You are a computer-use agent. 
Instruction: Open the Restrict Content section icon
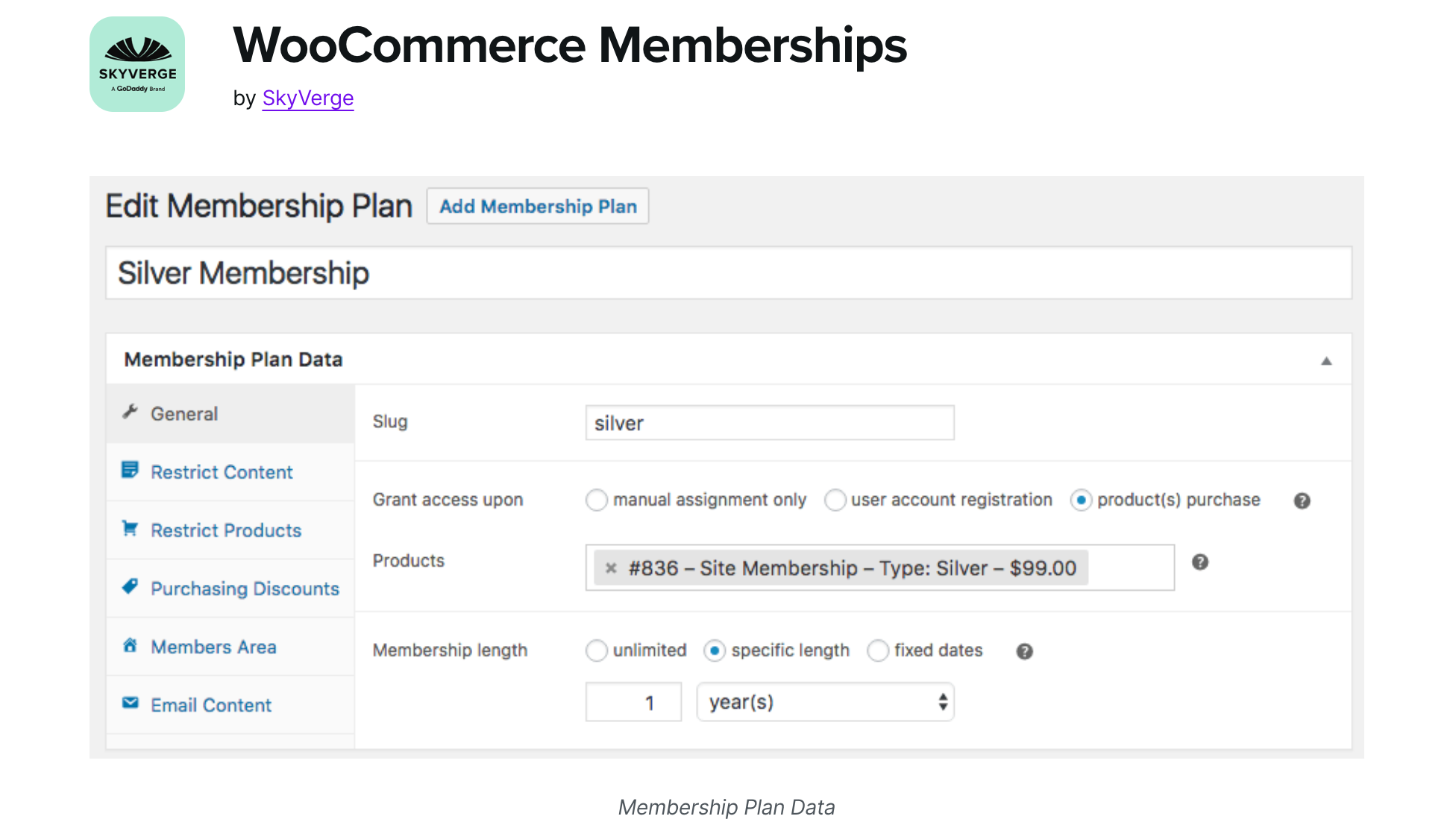click(x=130, y=470)
